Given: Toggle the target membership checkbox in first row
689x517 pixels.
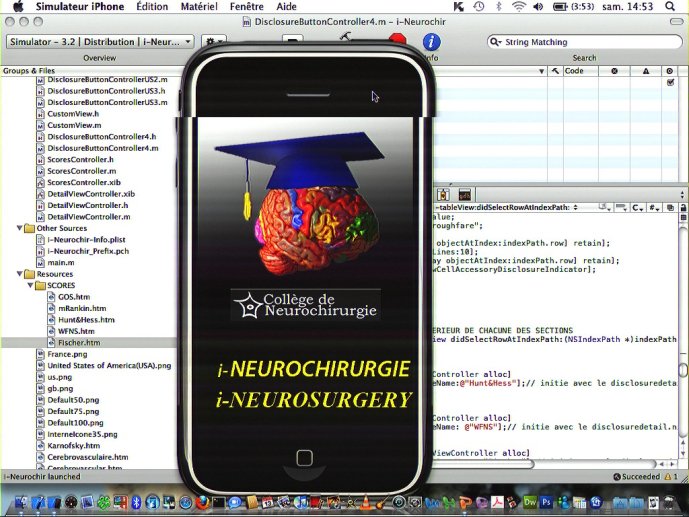Looking at the screenshot, I should pos(670,82).
